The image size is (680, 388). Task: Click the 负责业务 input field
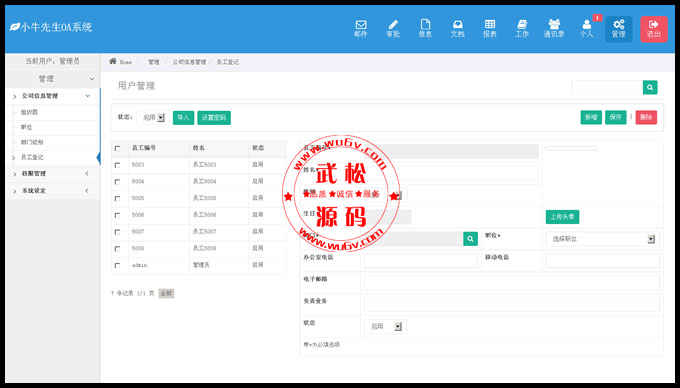pyautogui.click(x=511, y=304)
